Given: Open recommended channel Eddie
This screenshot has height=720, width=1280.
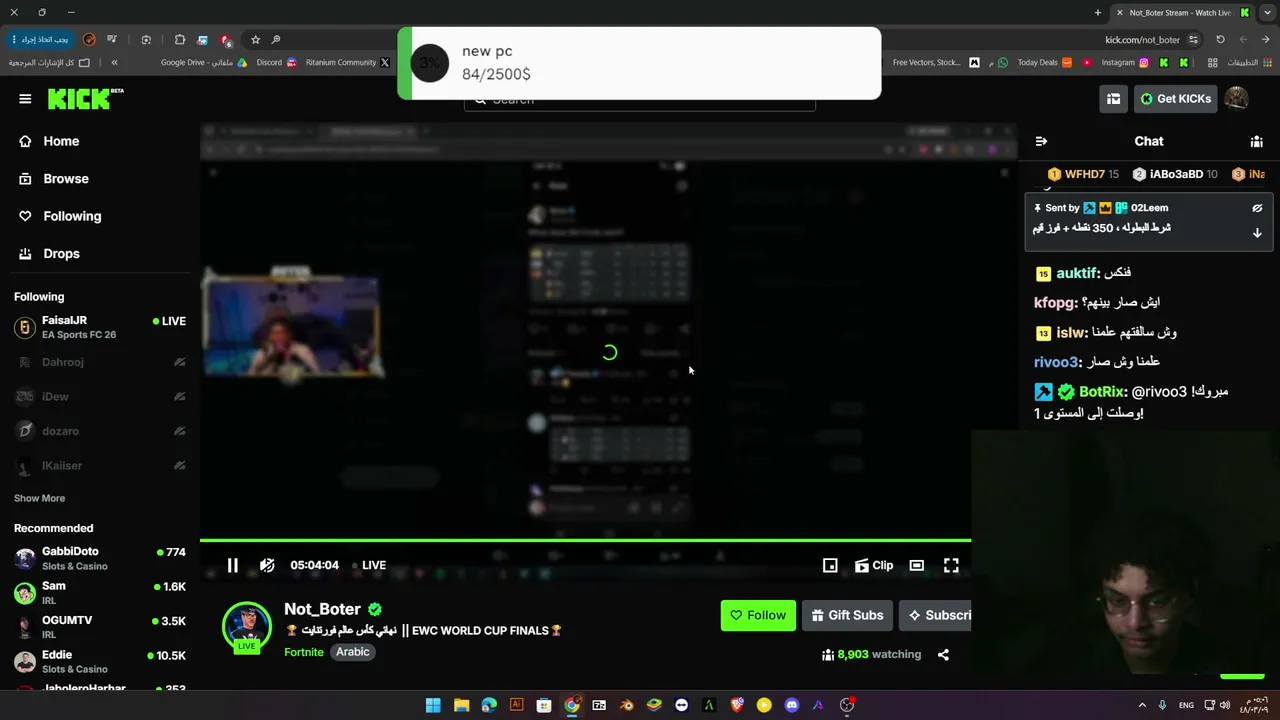Looking at the screenshot, I should tap(100, 661).
